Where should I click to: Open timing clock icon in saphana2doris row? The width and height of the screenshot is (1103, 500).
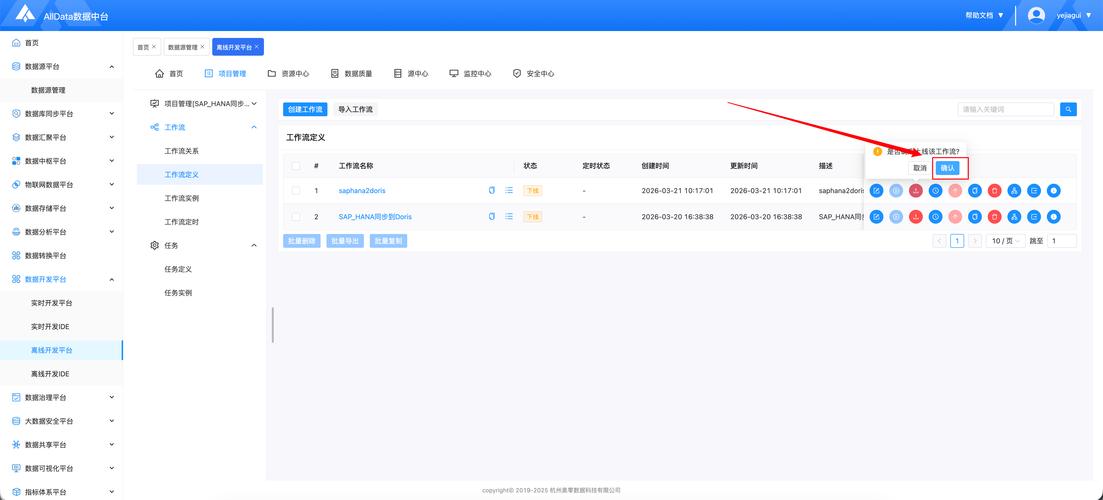pos(935,191)
